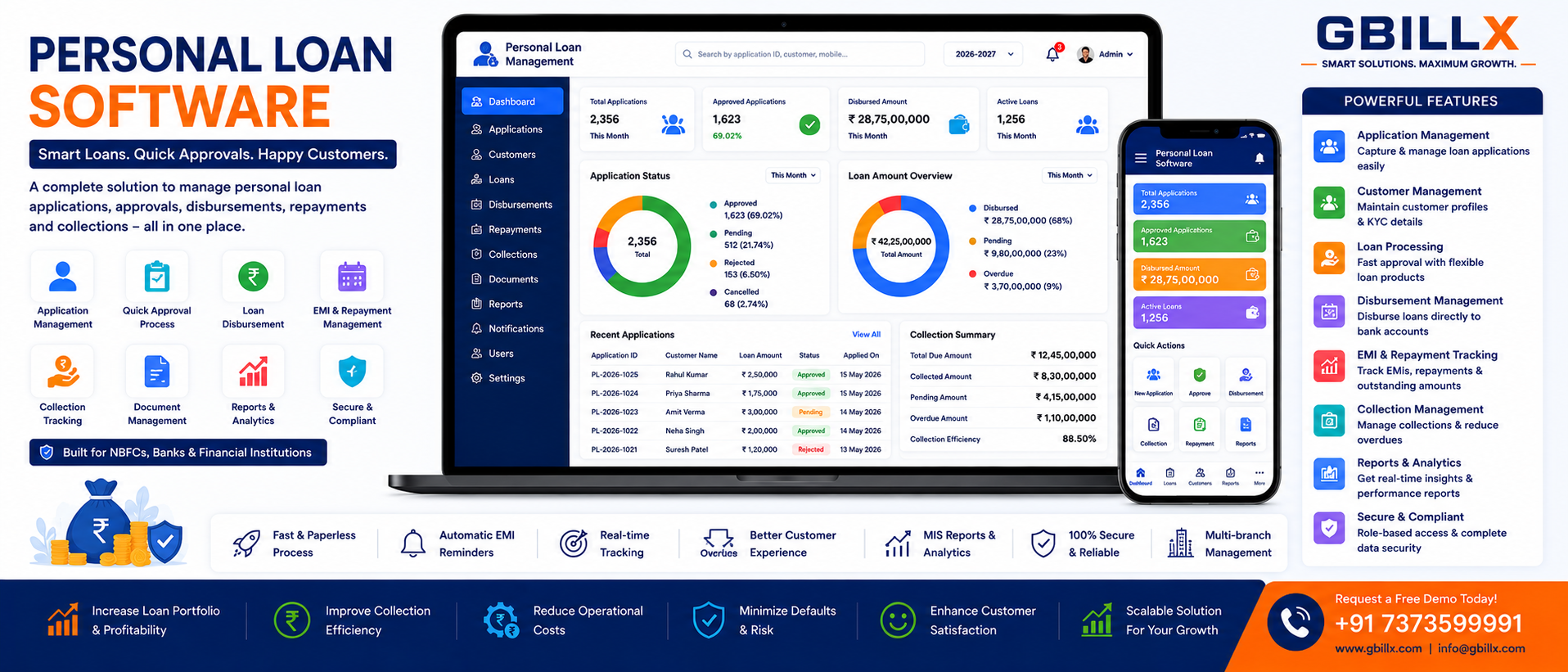The width and height of the screenshot is (1568, 672).
Task: Click the Collection Management teal feature icon
Action: click(1329, 421)
